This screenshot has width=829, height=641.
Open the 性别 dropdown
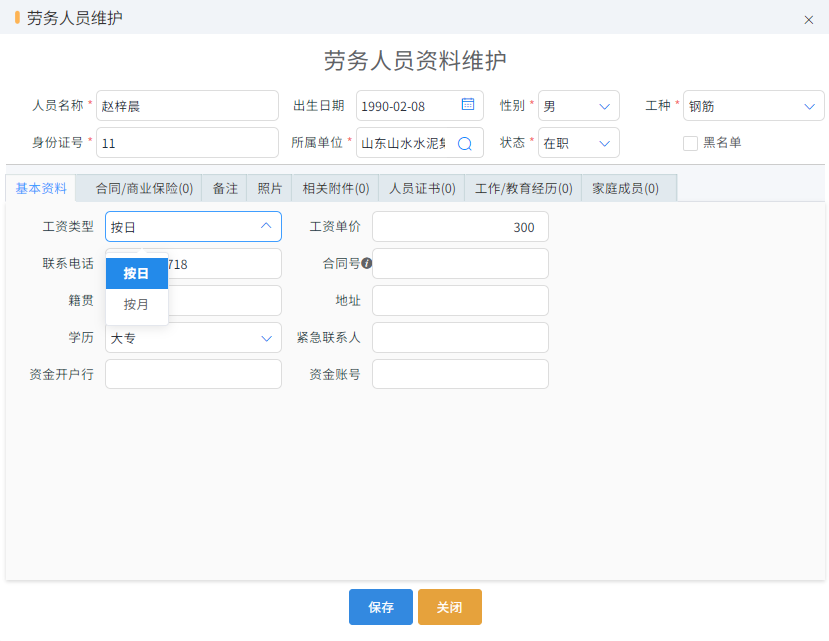[578, 106]
